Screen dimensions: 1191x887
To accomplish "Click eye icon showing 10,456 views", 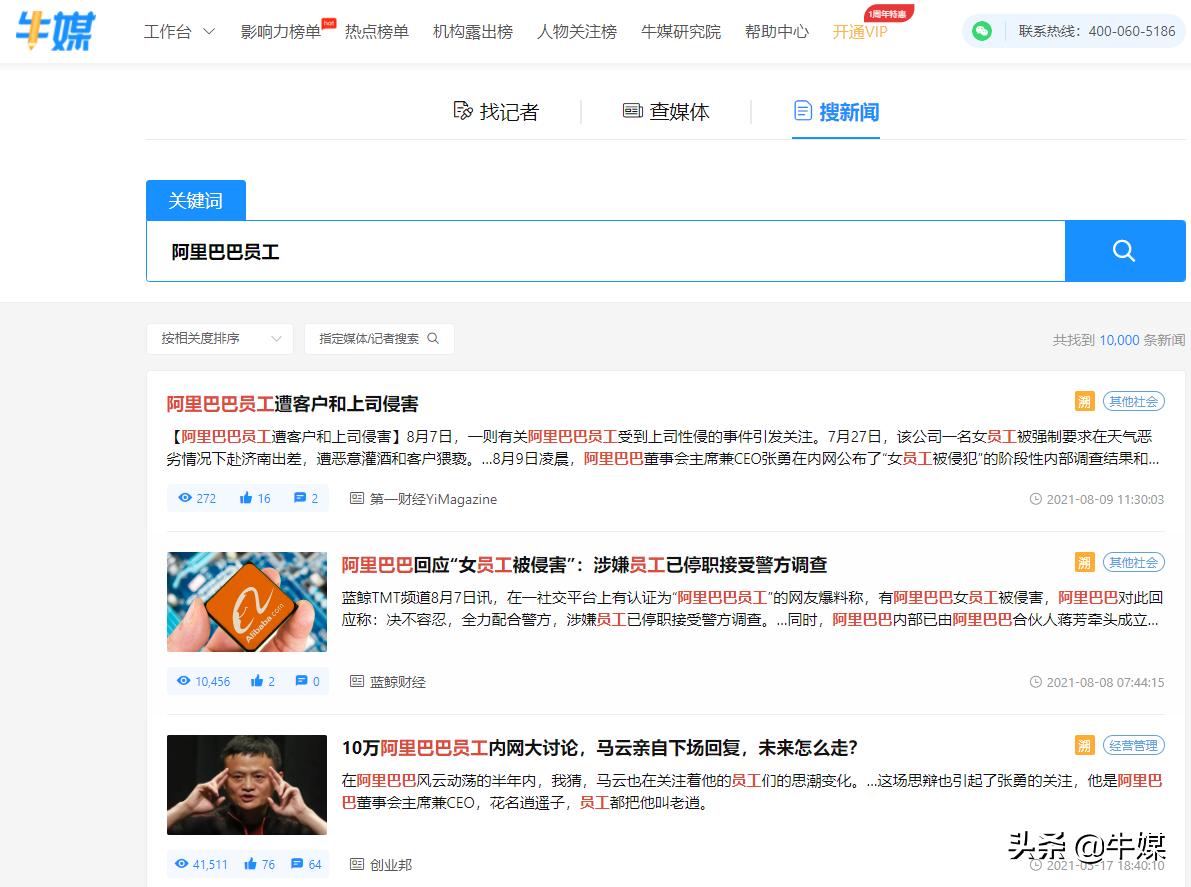I will tap(183, 681).
